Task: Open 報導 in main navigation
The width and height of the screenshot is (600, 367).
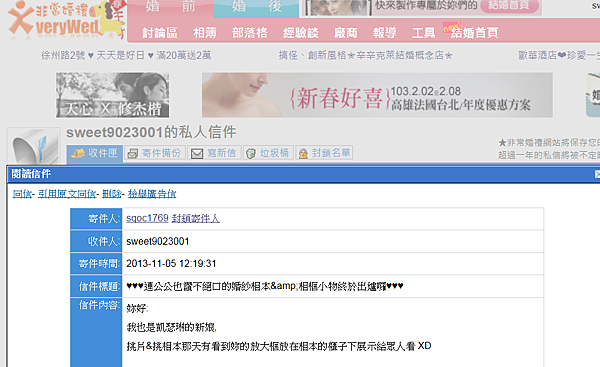Action: coord(385,33)
